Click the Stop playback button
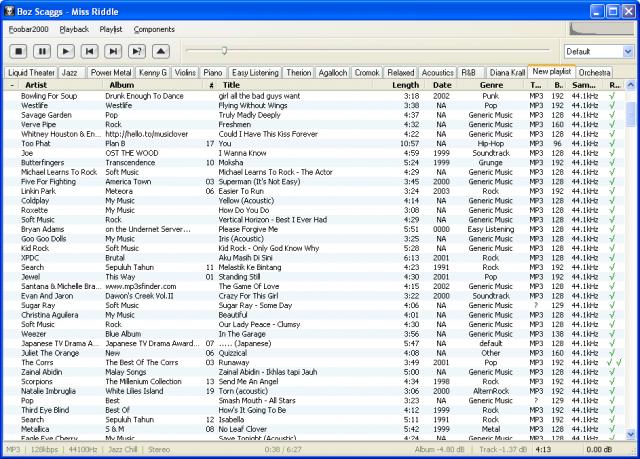The width and height of the screenshot is (640, 459). [x=18, y=50]
